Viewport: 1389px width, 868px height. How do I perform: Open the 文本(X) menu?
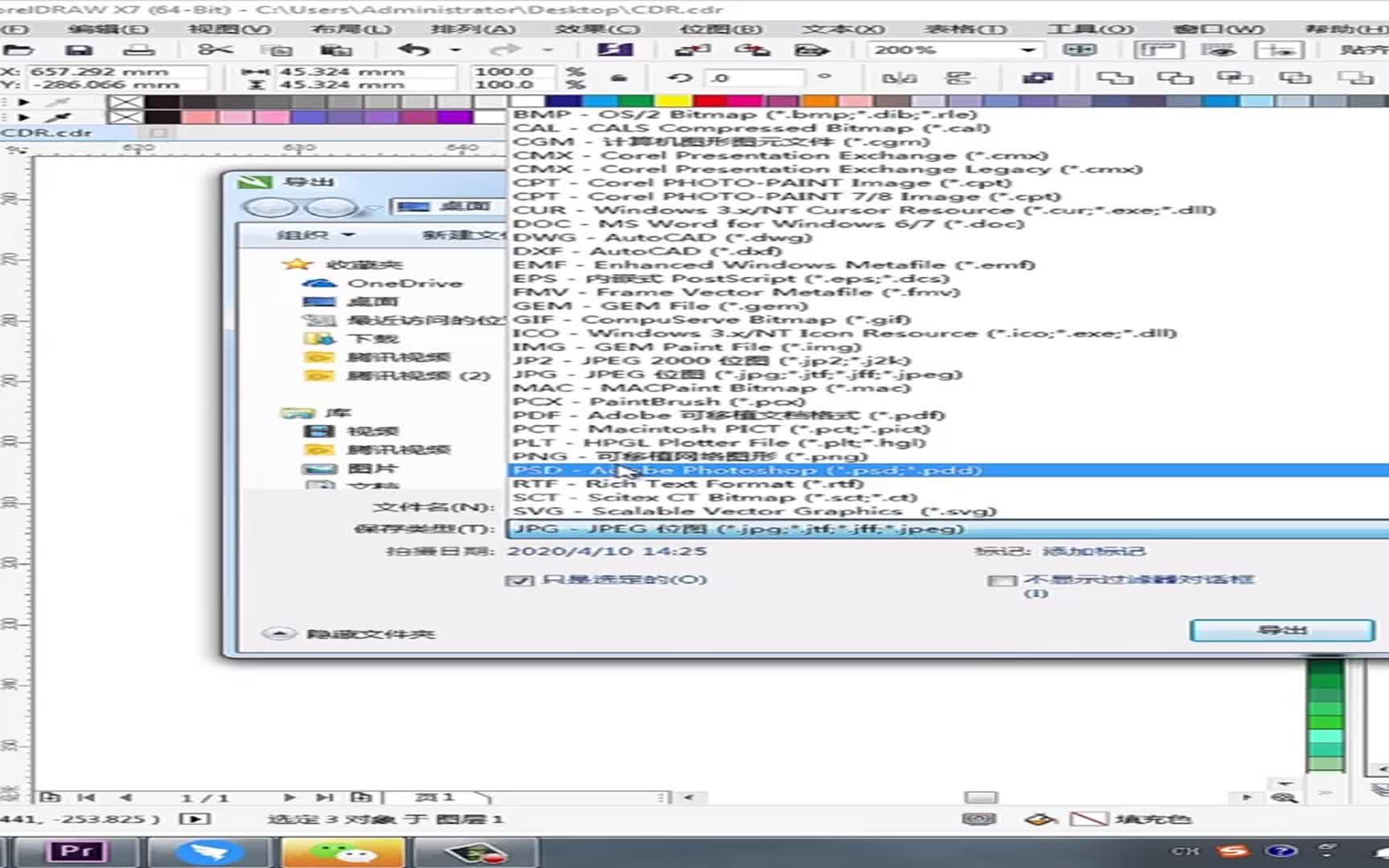[x=843, y=29]
